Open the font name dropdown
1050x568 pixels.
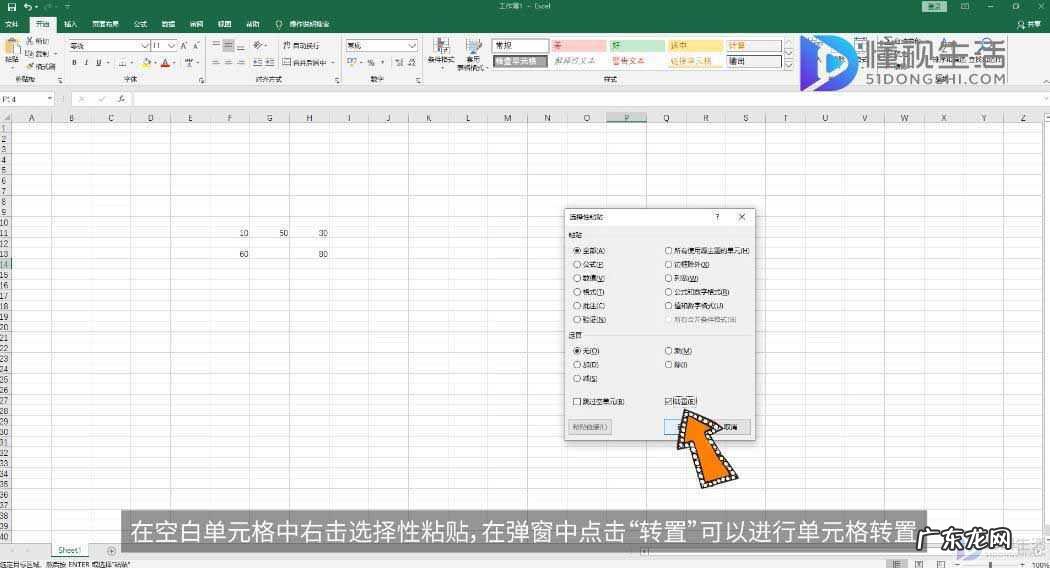pos(144,46)
